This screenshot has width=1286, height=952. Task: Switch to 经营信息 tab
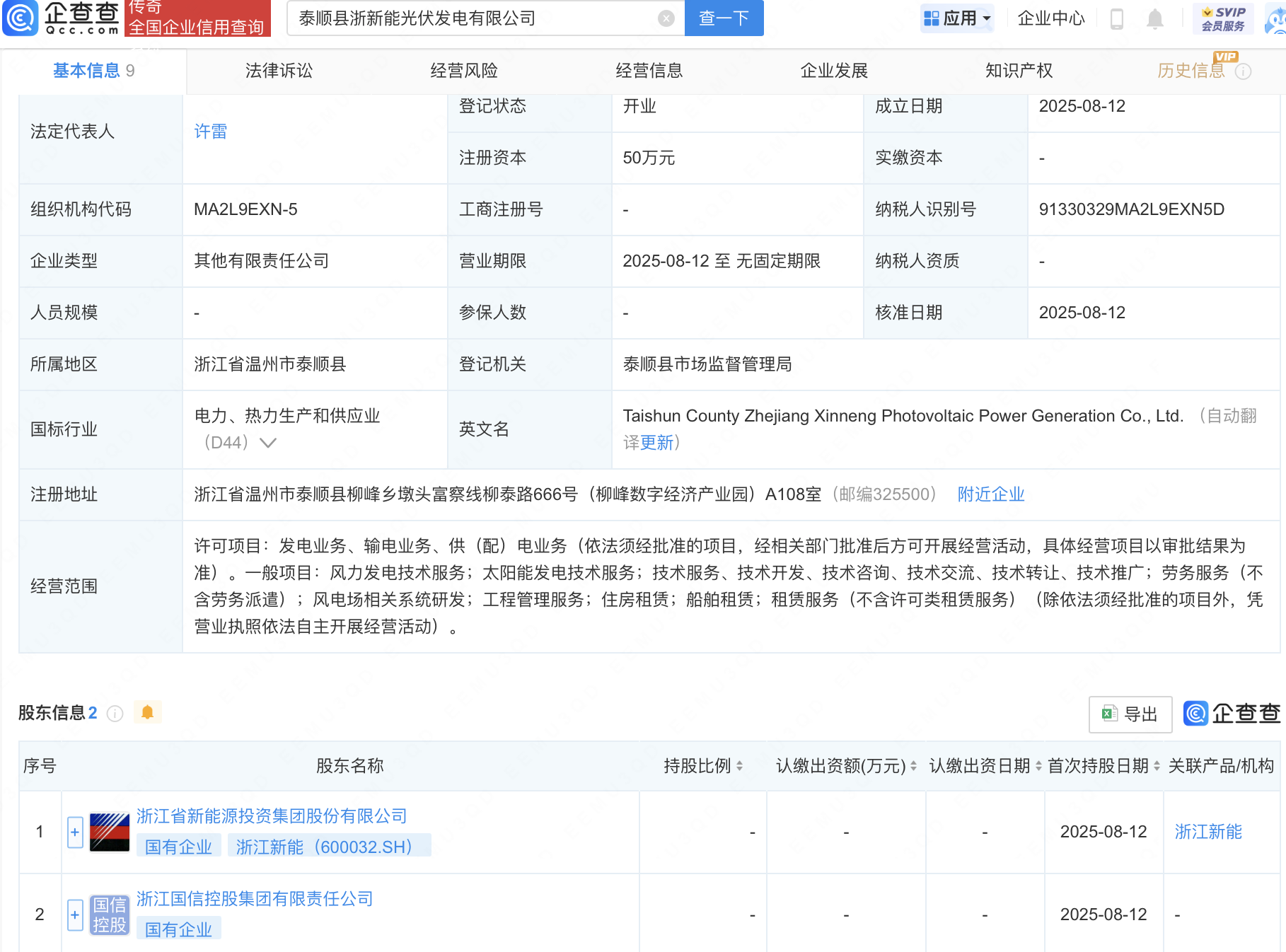click(649, 71)
